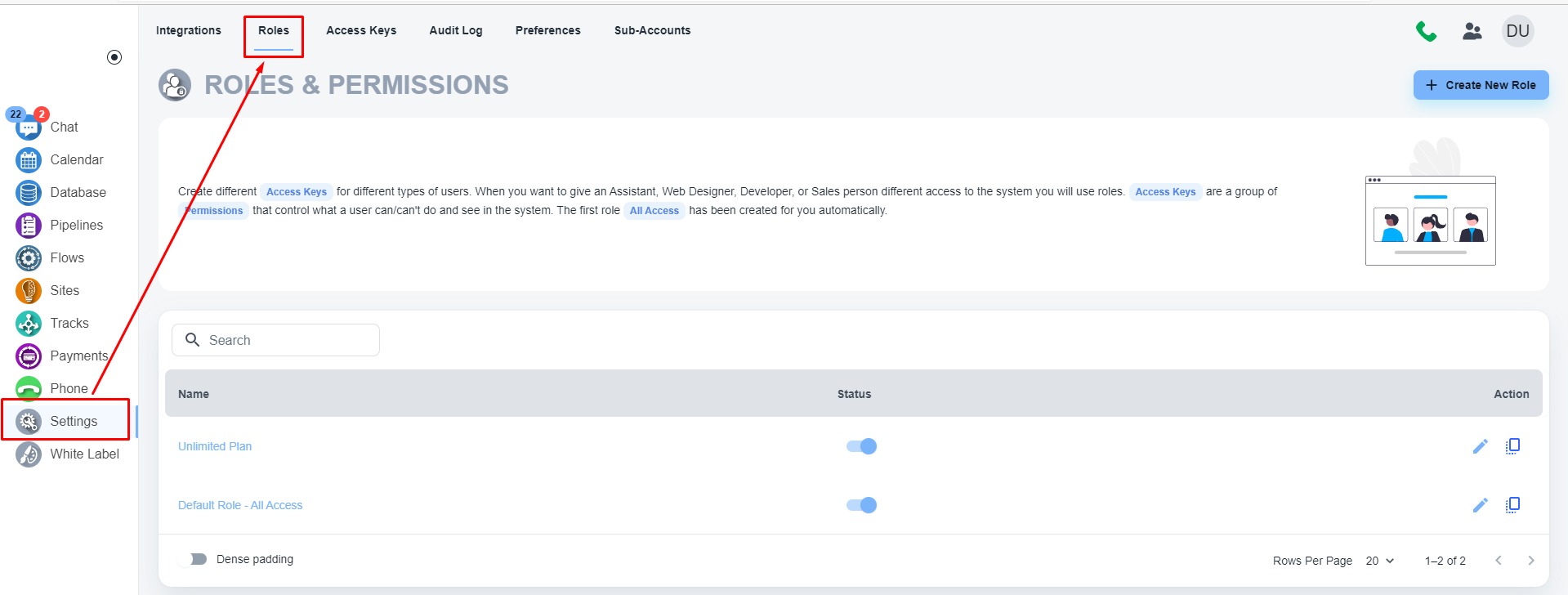Switch to the Access Keys tab
This screenshot has height=595, width=1568.
point(361,30)
